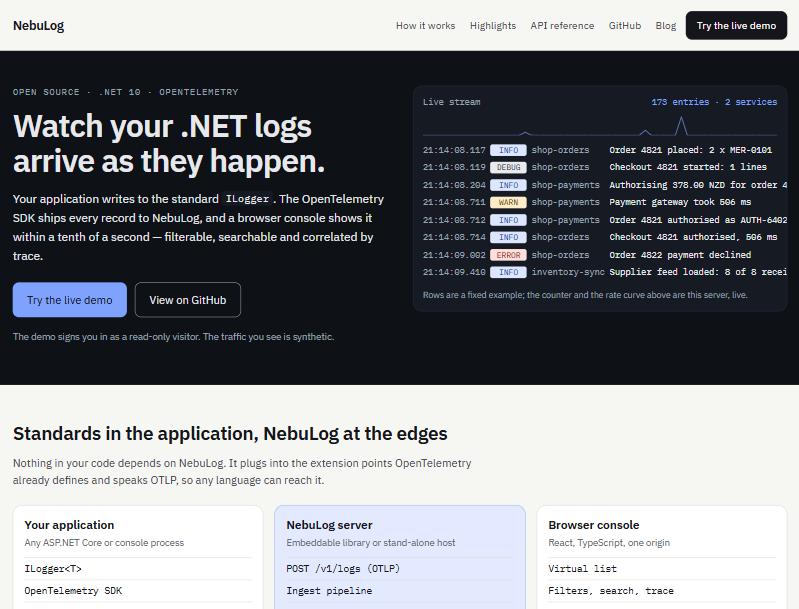Click the 'Rows are a fixed example' footnote
The image size is (799, 609).
coord(585,295)
